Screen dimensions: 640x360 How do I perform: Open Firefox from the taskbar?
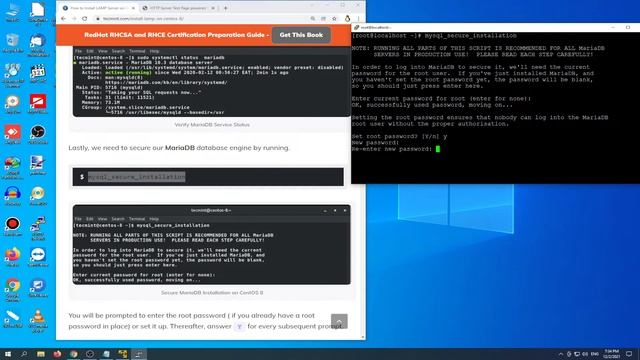(57, 354)
